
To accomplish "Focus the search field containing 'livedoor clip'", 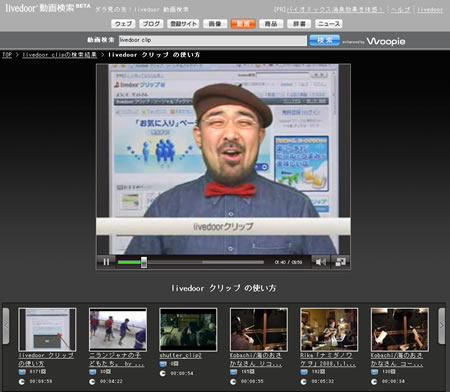I will [x=213, y=40].
